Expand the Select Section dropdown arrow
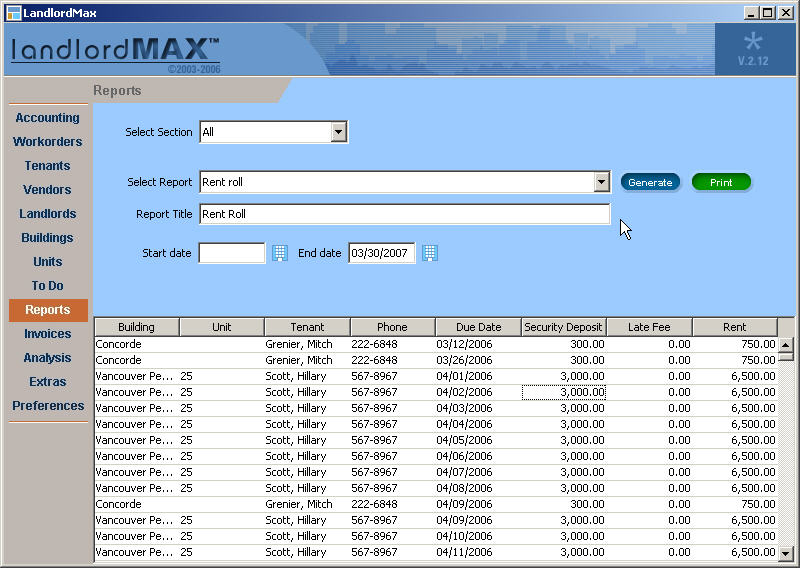The height and width of the screenshot is (568, 800). pyautogui.click(x=338, y=132)
